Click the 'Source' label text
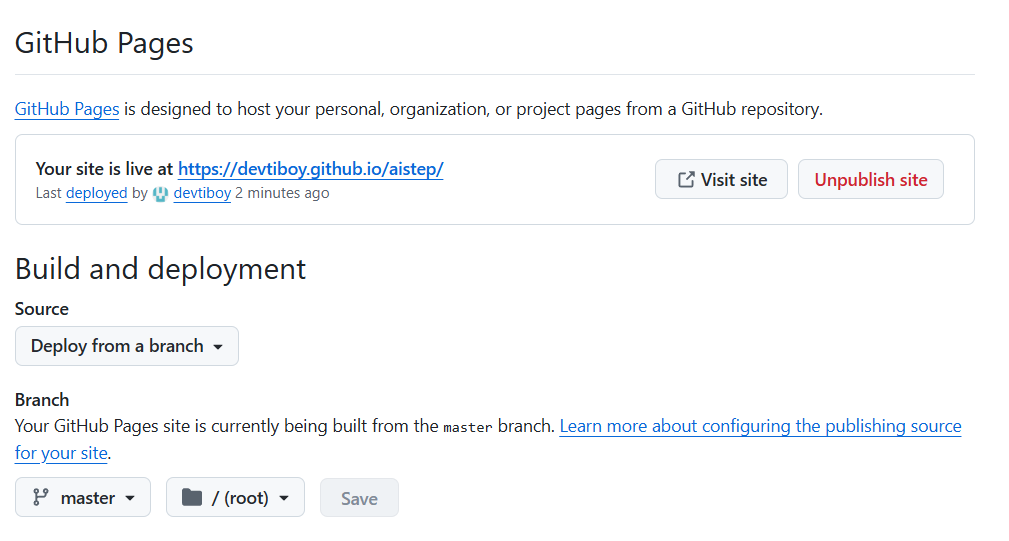Image resolution: width=1009 pixels, height=541 pixels. [x=42, y=309]
